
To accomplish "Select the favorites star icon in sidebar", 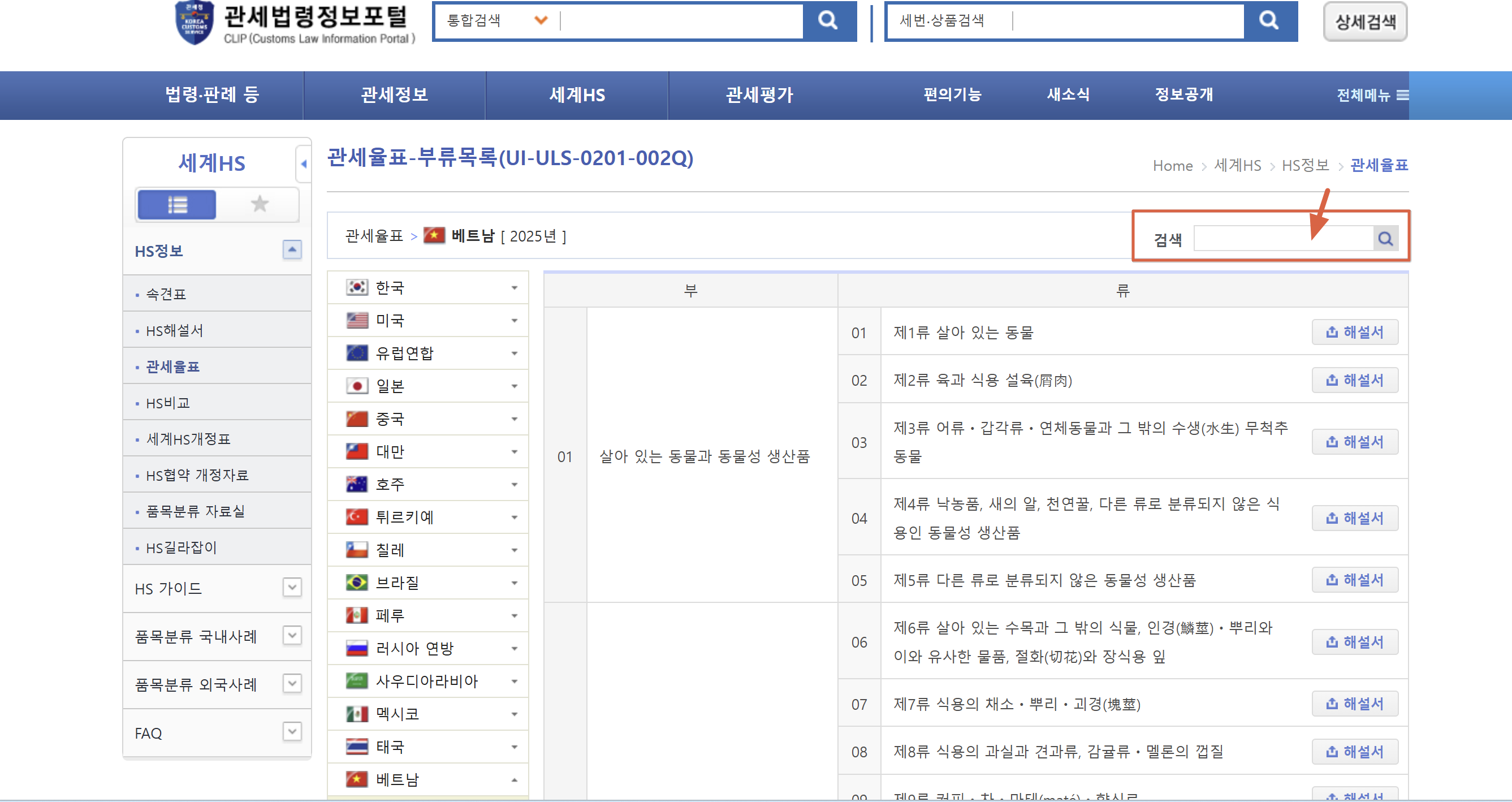I will [x=260, y=204].
